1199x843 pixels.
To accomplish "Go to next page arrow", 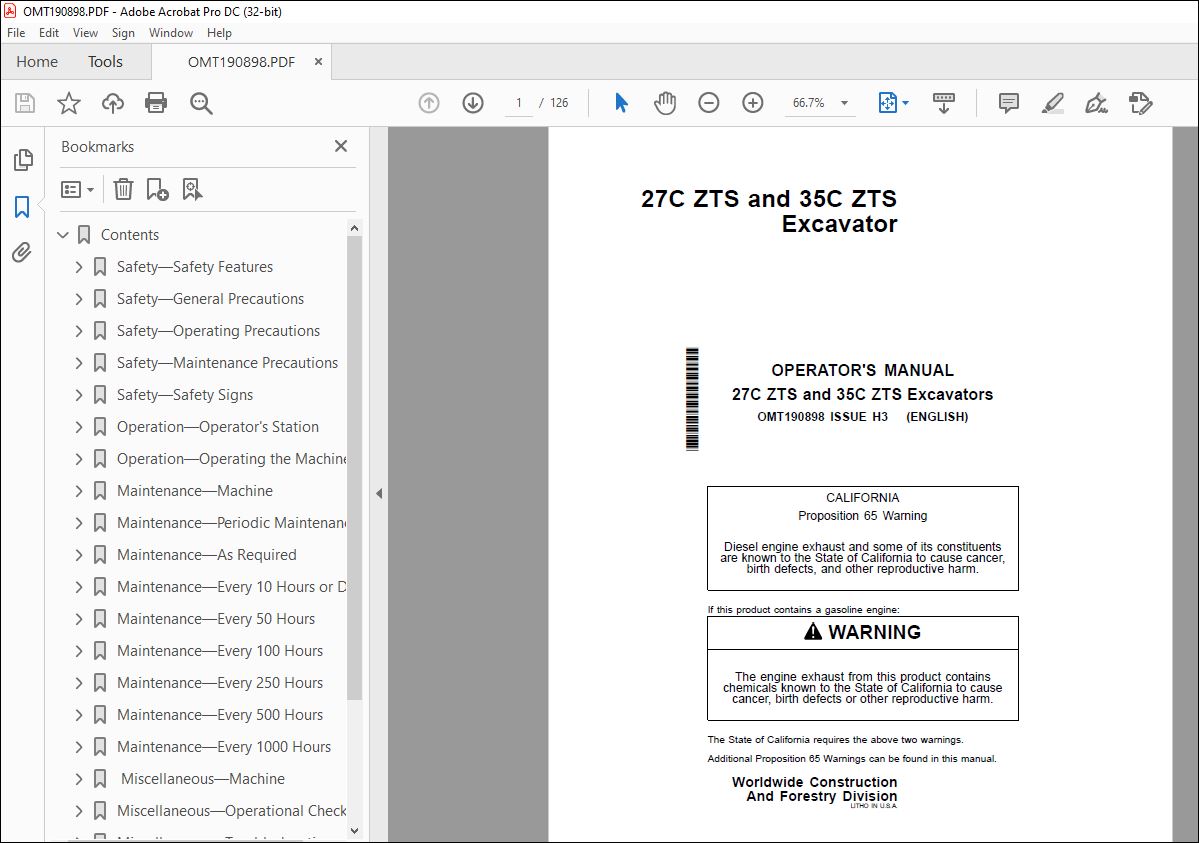I will tap(473, 103).
